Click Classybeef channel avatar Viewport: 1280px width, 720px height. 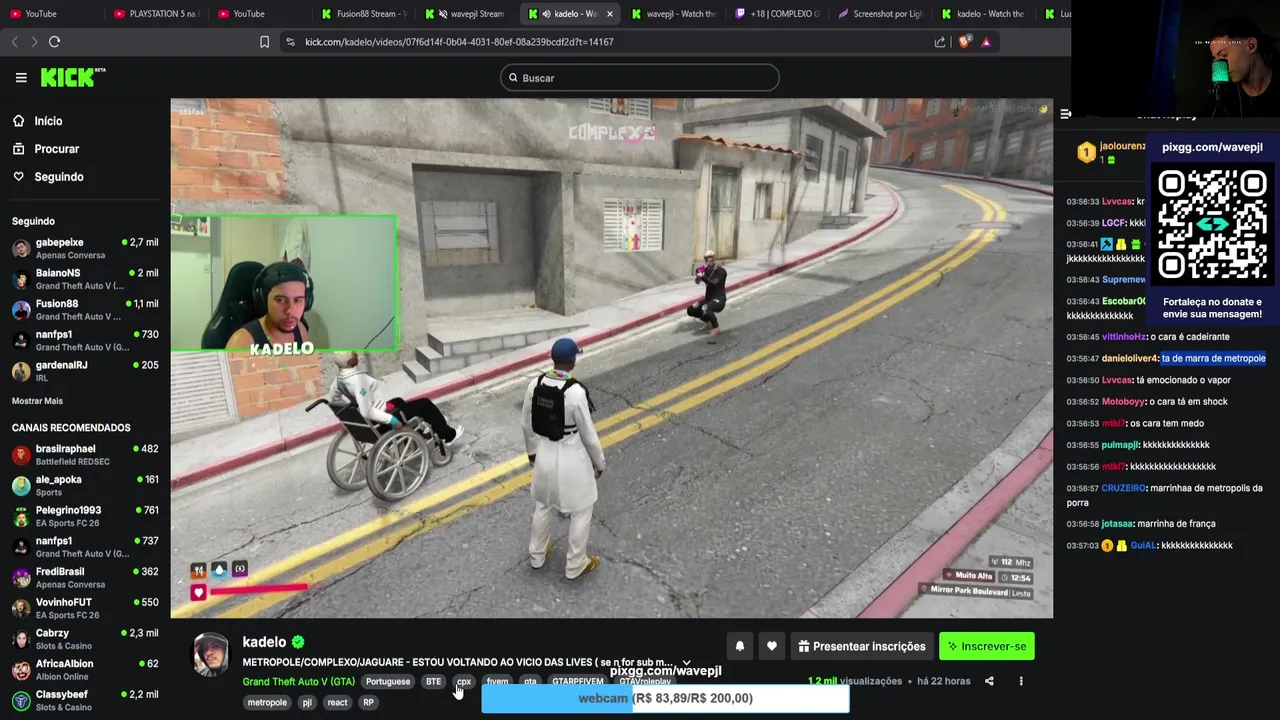click(21, 700)
